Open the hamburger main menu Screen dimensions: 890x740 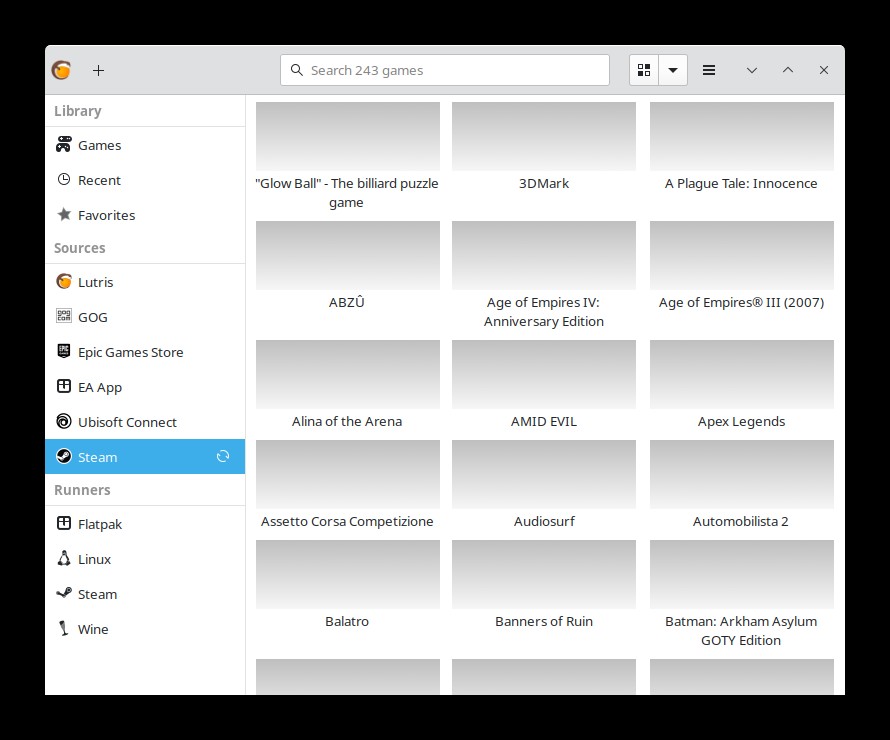tap(708, 70)
